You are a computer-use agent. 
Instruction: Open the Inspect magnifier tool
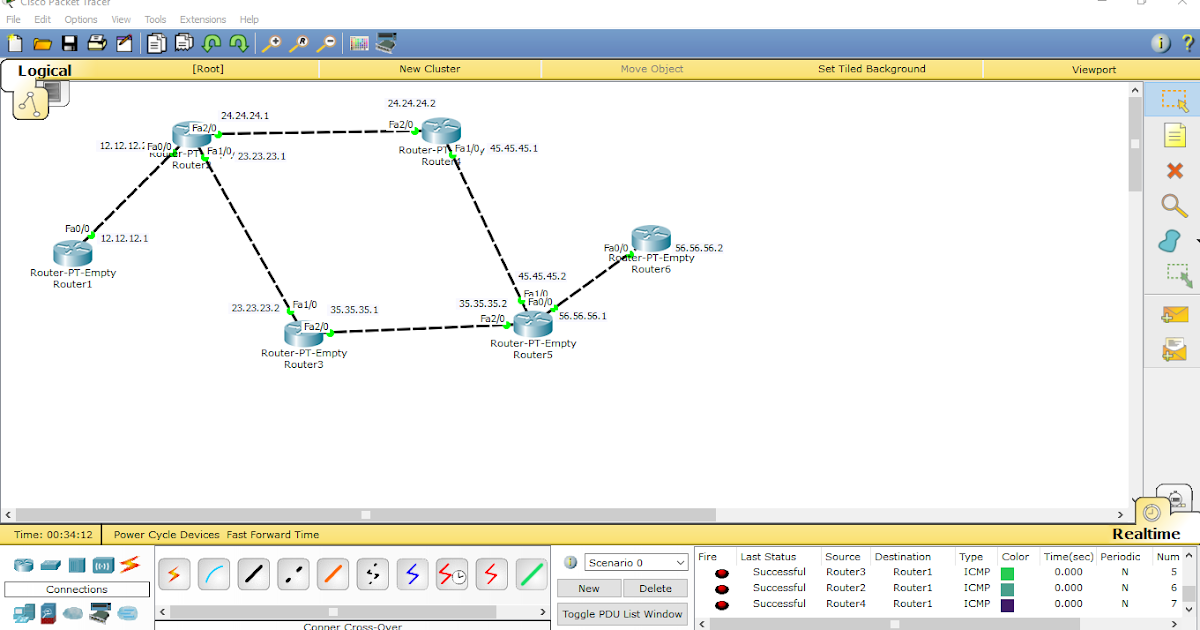coord(1173,205)
